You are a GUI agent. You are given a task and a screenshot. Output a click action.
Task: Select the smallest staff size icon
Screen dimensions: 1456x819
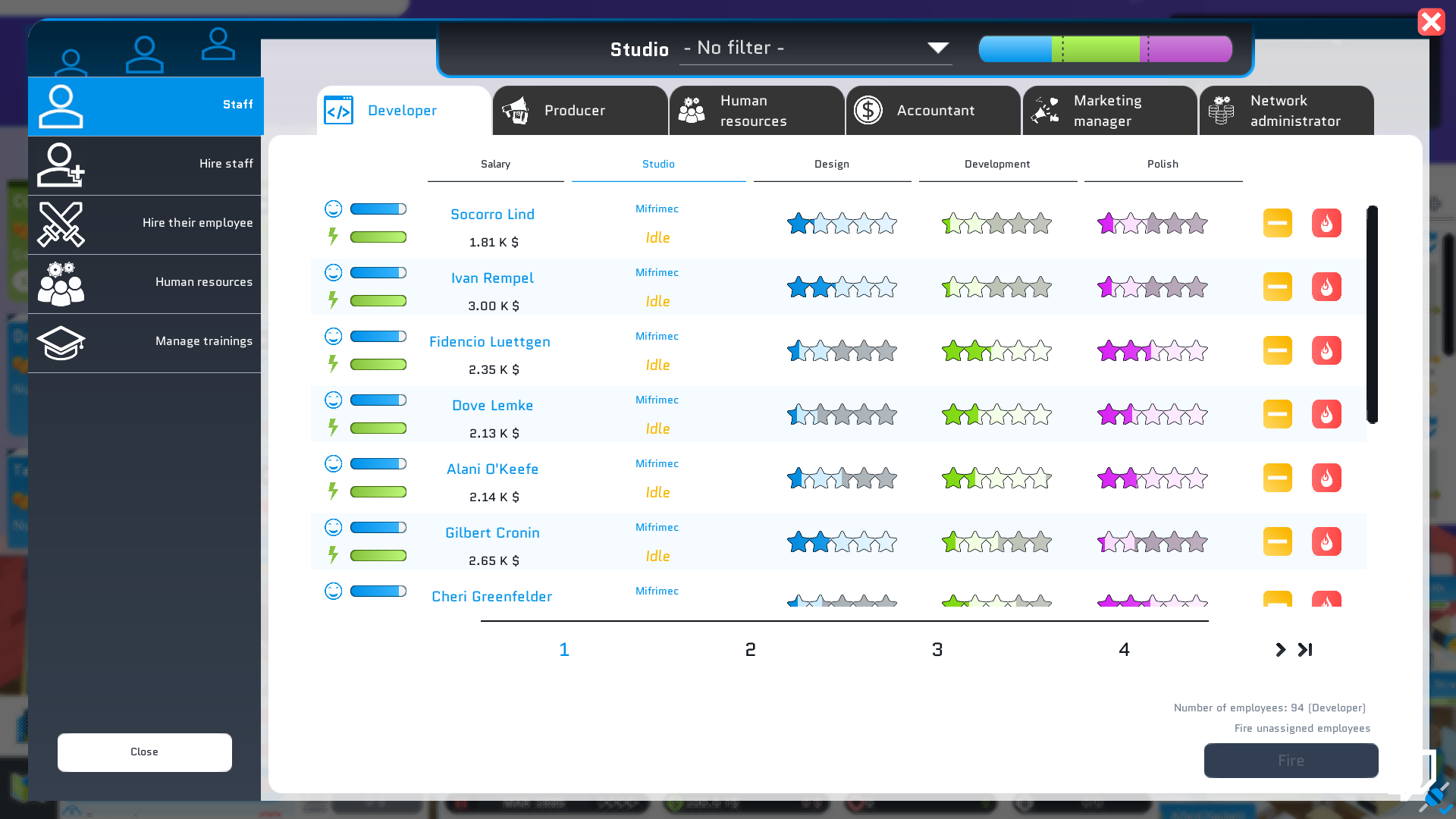pos(71,62)
